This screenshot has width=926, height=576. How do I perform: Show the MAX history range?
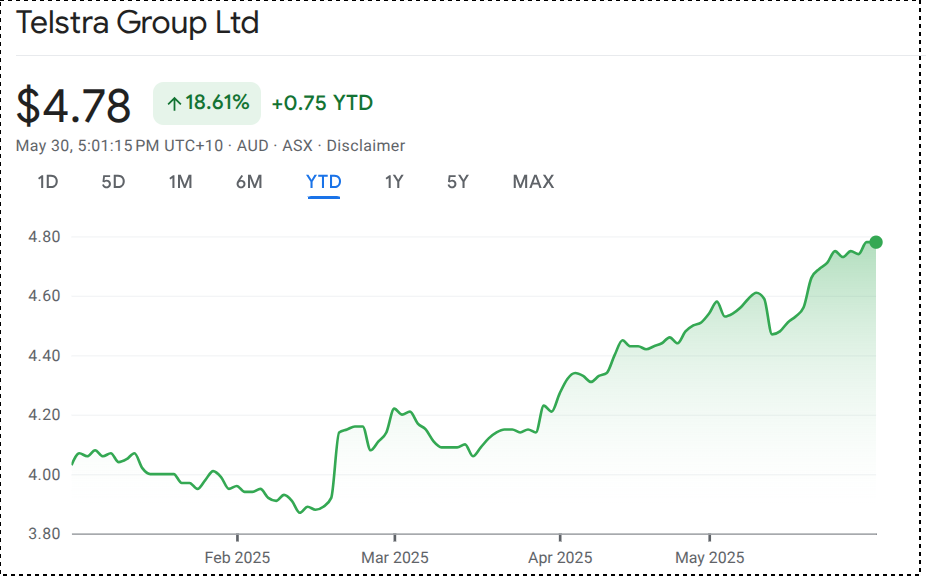point(533,182)
